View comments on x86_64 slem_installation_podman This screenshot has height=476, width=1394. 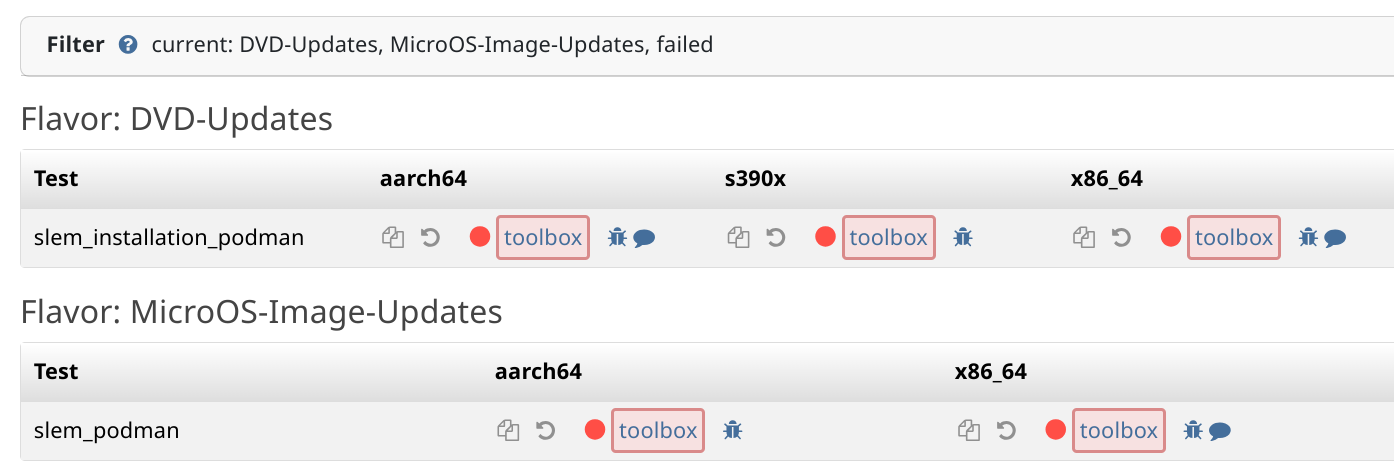pyautogui.click(x=1335, y=239)
